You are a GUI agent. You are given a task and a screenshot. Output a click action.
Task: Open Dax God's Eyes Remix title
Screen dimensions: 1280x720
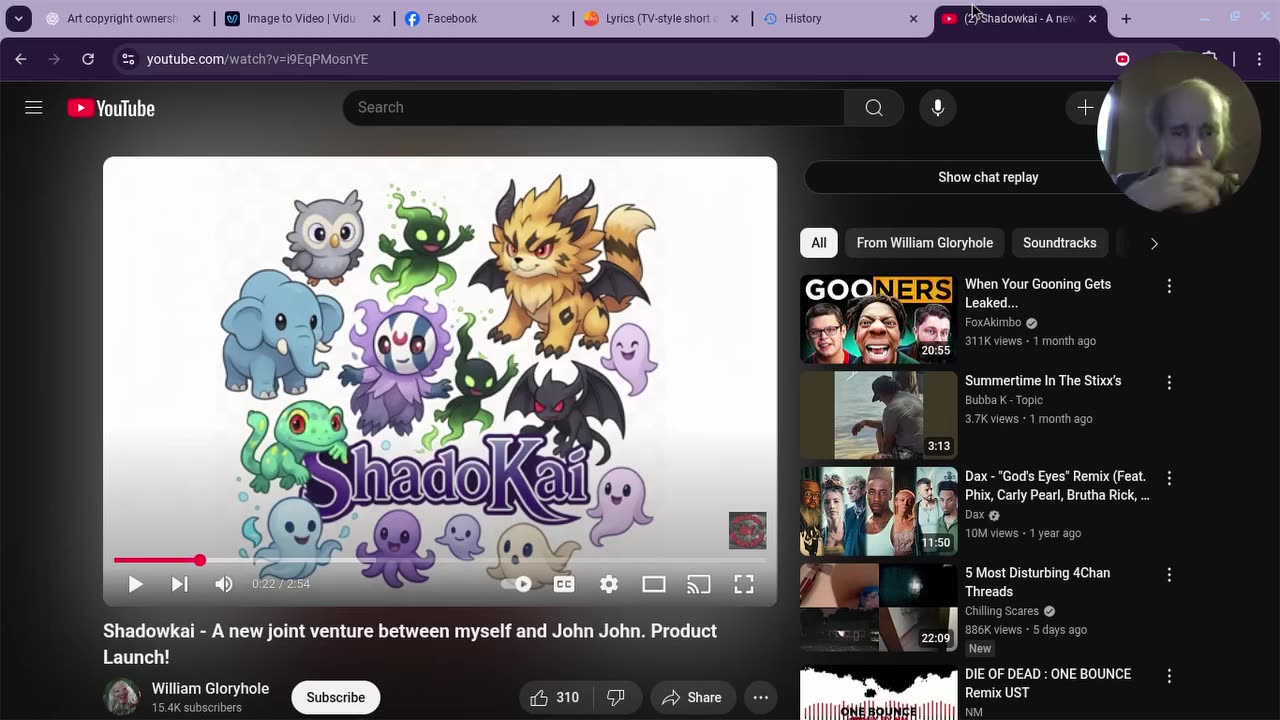click(x=1057, y=486)
